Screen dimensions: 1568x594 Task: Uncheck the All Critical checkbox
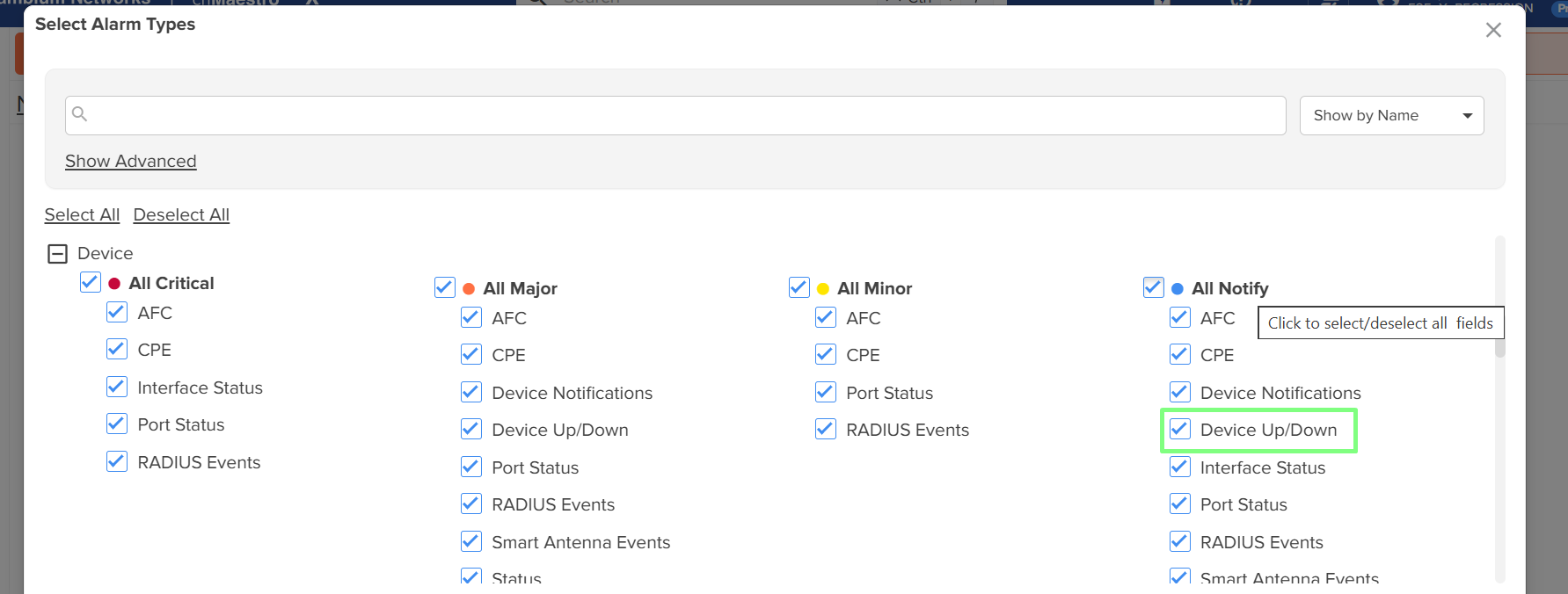91,282
